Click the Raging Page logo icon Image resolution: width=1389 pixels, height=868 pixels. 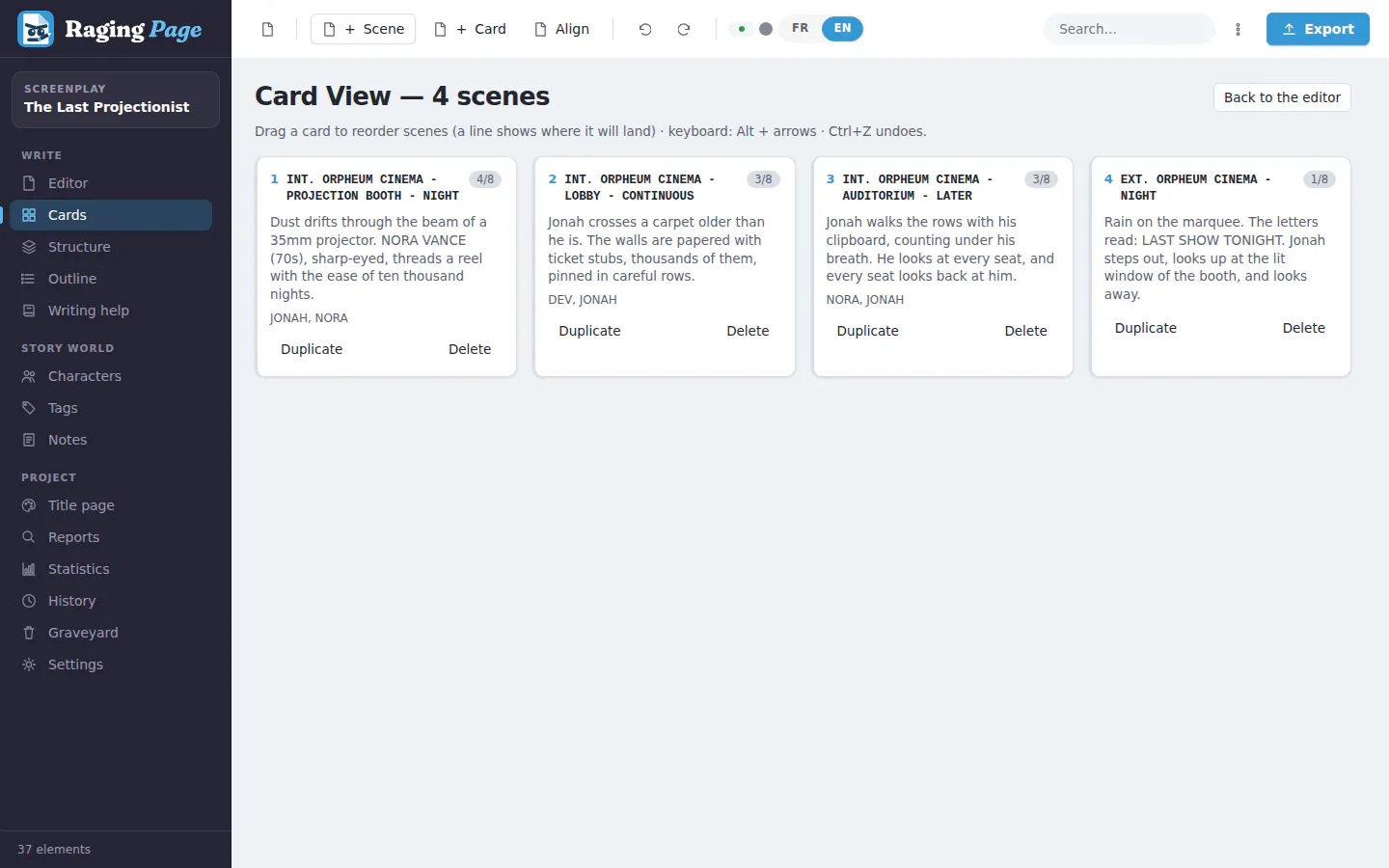click(x=36, y=29)
